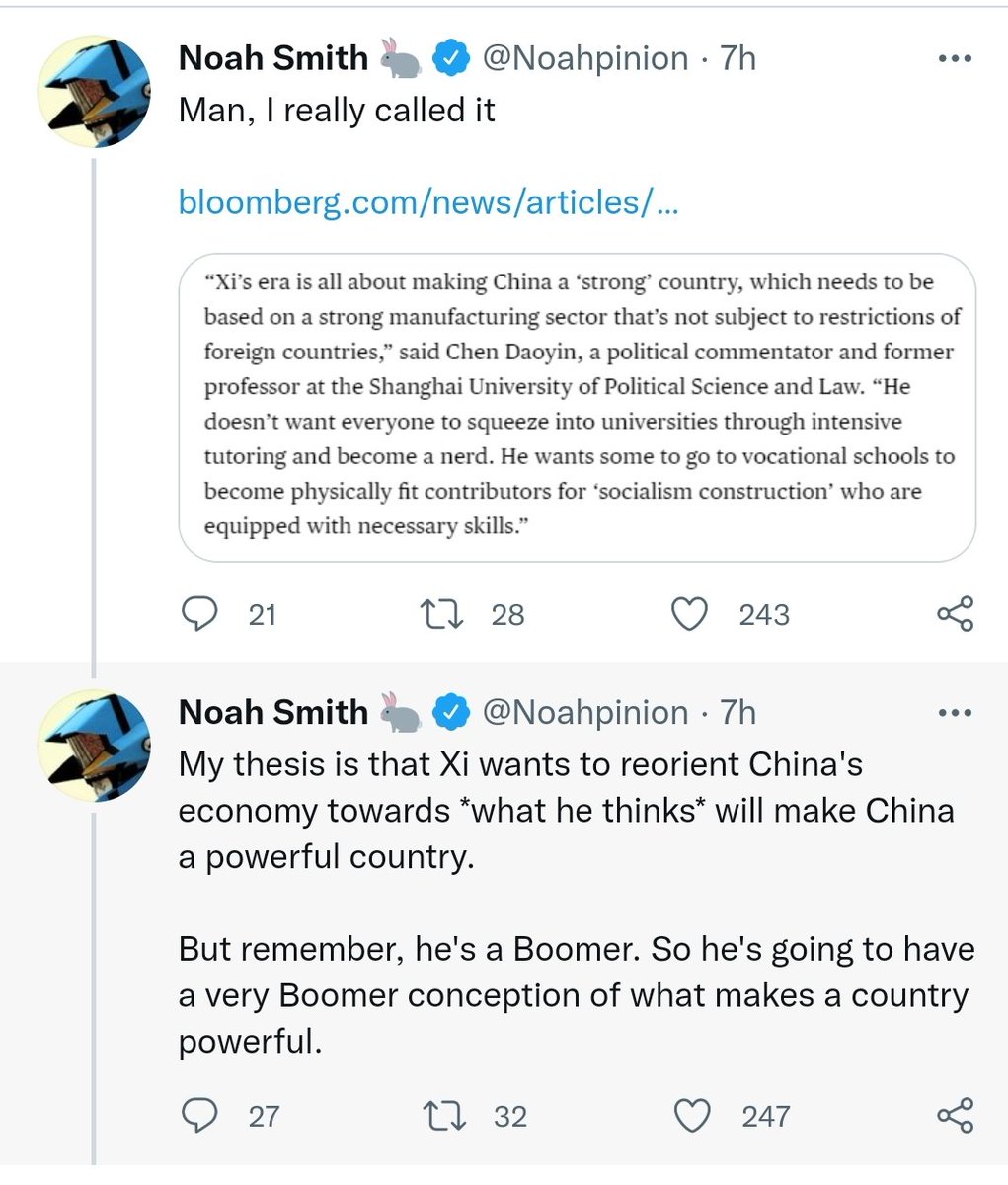Click the 7h timestamp on second tweet
This screenshot has width=1008, height=1185.
pyautogui.click(x=737, y=712)
